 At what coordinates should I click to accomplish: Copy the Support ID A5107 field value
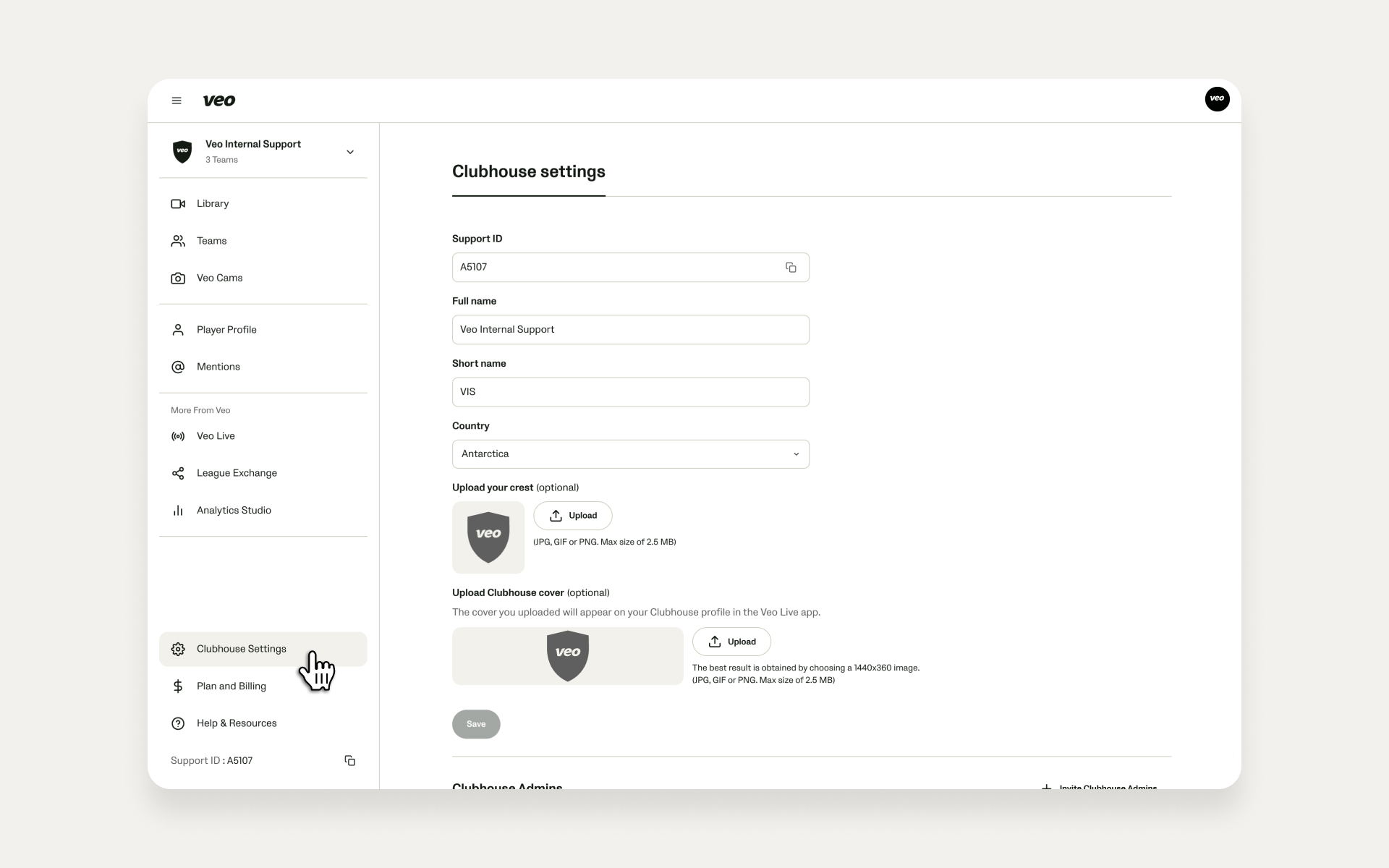[791, 268]
